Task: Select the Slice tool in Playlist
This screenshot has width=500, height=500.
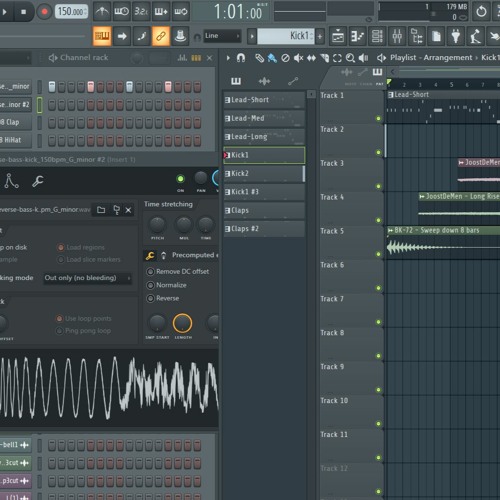Action: [x=324, y=58]
